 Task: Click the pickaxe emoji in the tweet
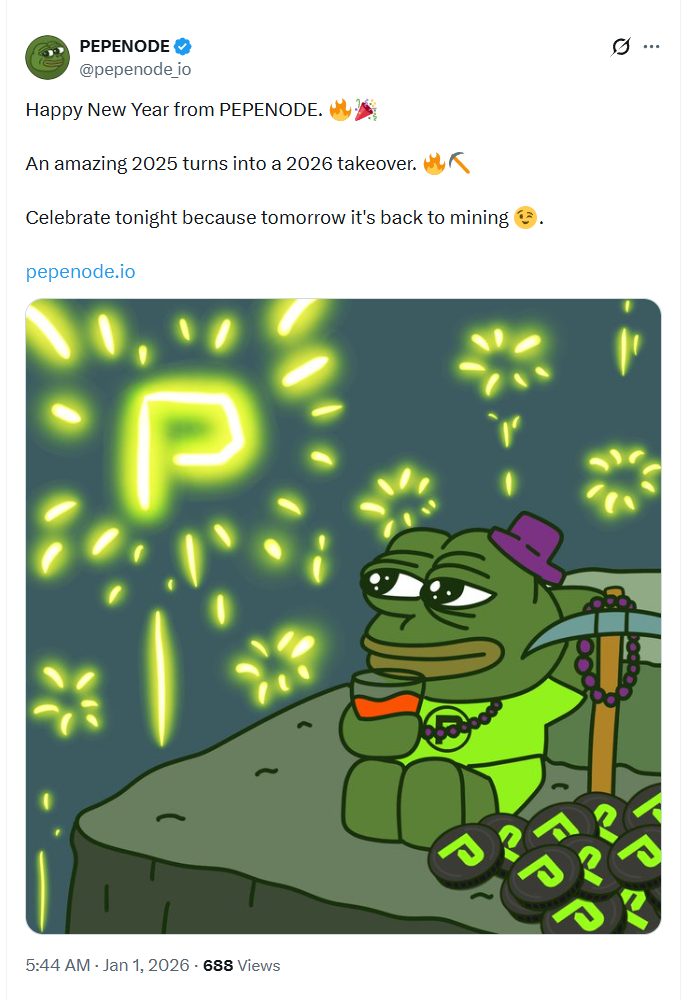click(x=459, y=163)
